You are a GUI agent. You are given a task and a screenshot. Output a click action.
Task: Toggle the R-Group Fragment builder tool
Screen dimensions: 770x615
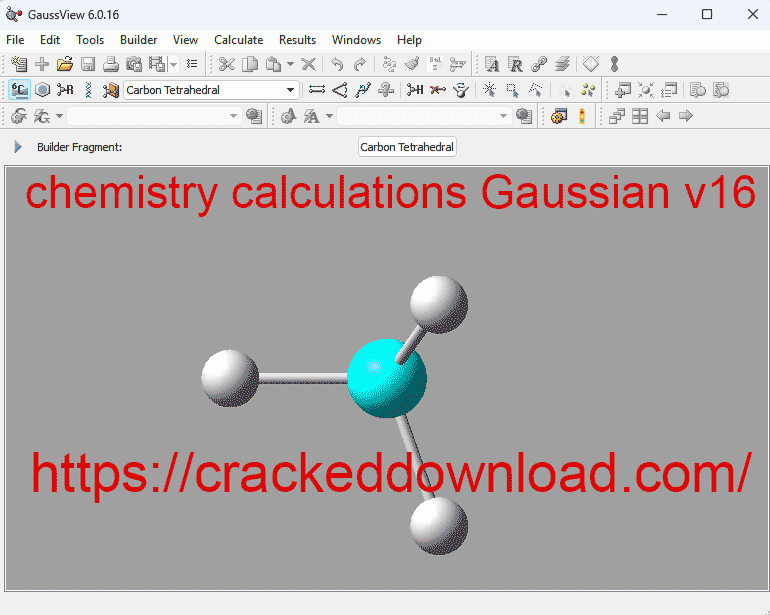(65, 90)
